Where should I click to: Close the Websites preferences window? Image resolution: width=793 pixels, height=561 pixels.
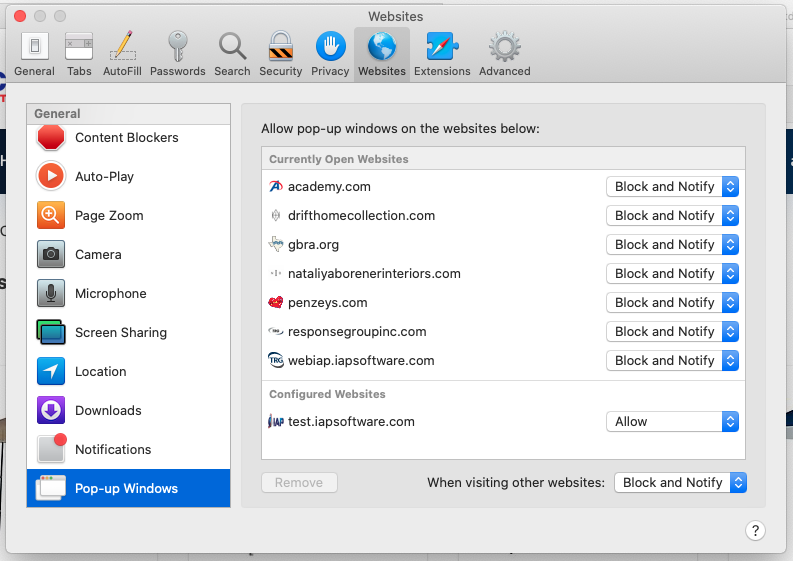(x=20, y=16)
